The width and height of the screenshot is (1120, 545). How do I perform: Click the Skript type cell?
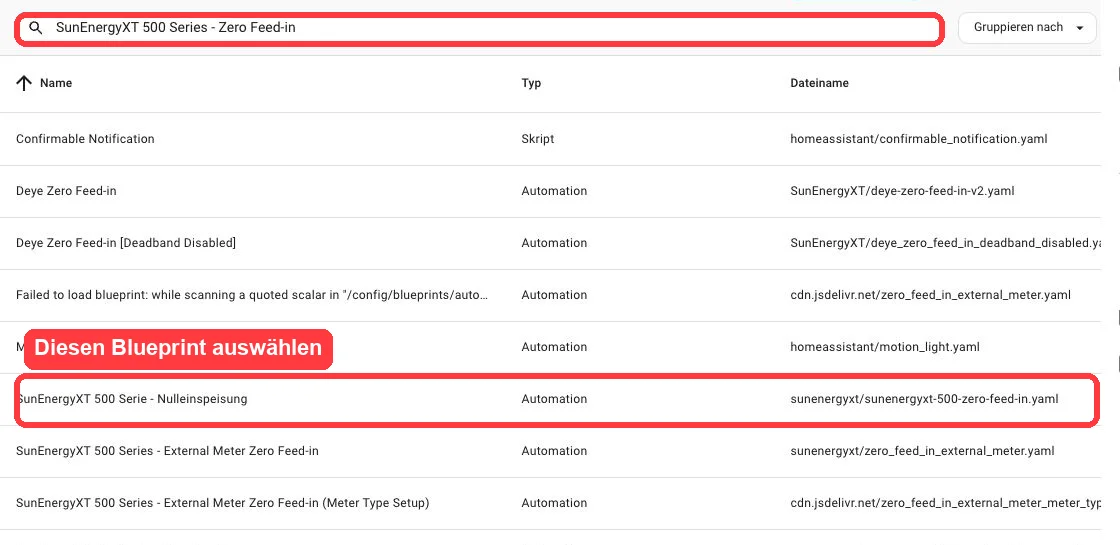538,139
